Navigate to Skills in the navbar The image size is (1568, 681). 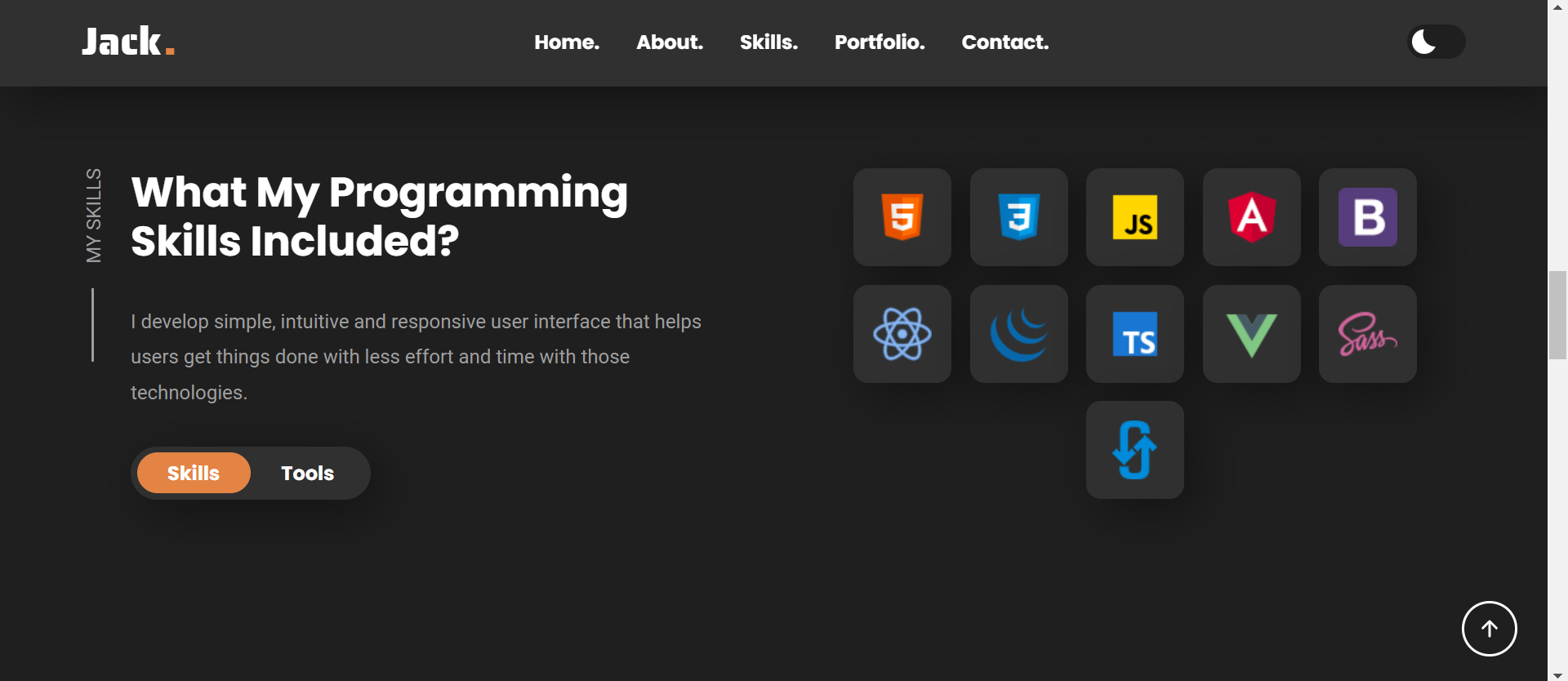click(x=768, y=42)
